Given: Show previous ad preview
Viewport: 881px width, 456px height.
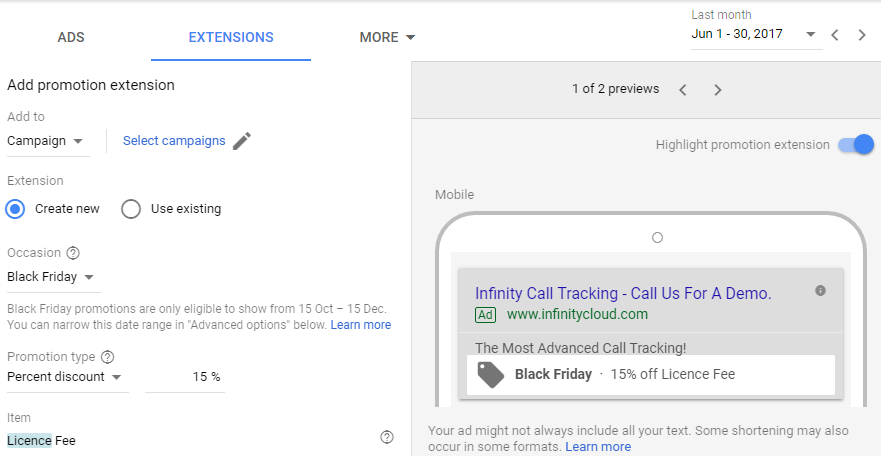Looking at the screenshot, I should click(x=683, y=90).
